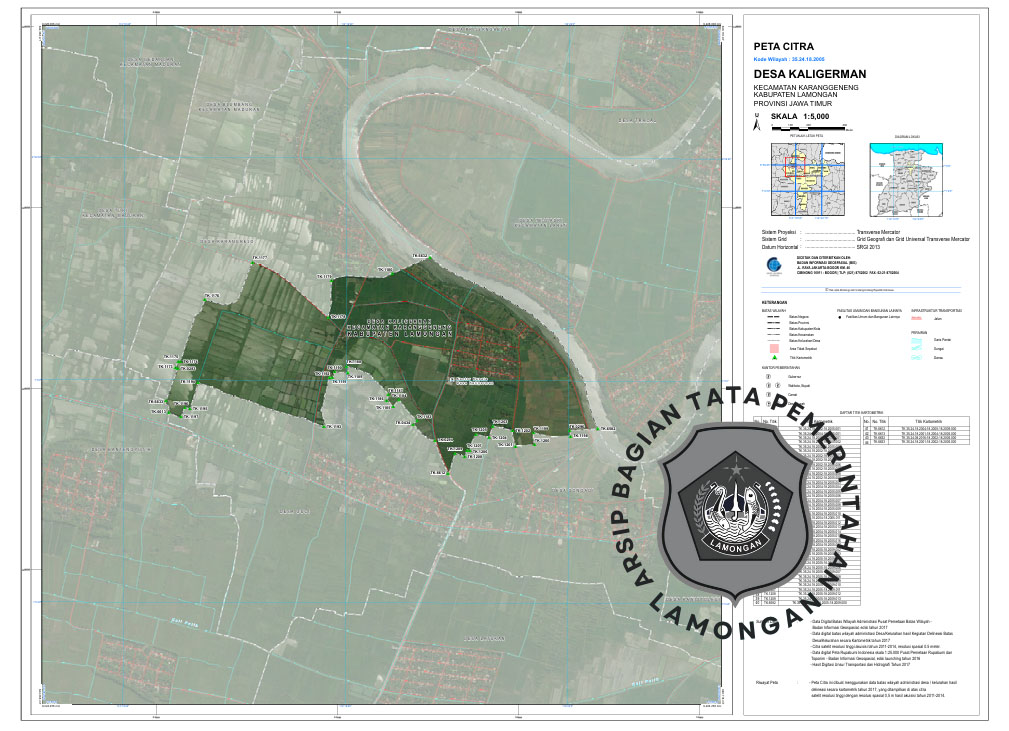Screen dimensions: 1009x731
Task: Click the north arrow compass symbol
Action: [x=758, y=118]
